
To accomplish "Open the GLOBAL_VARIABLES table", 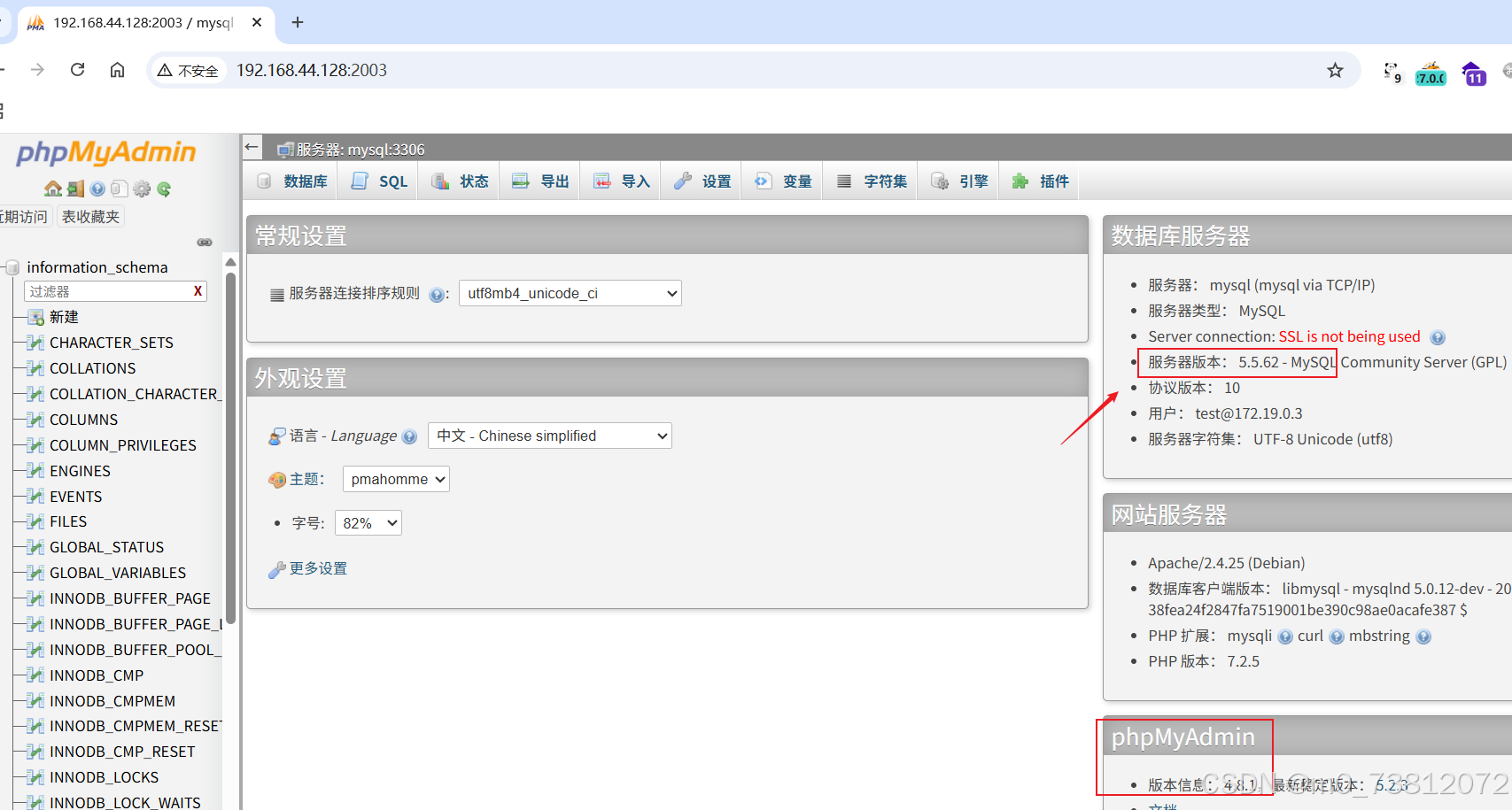I will [x=118, y=573].
